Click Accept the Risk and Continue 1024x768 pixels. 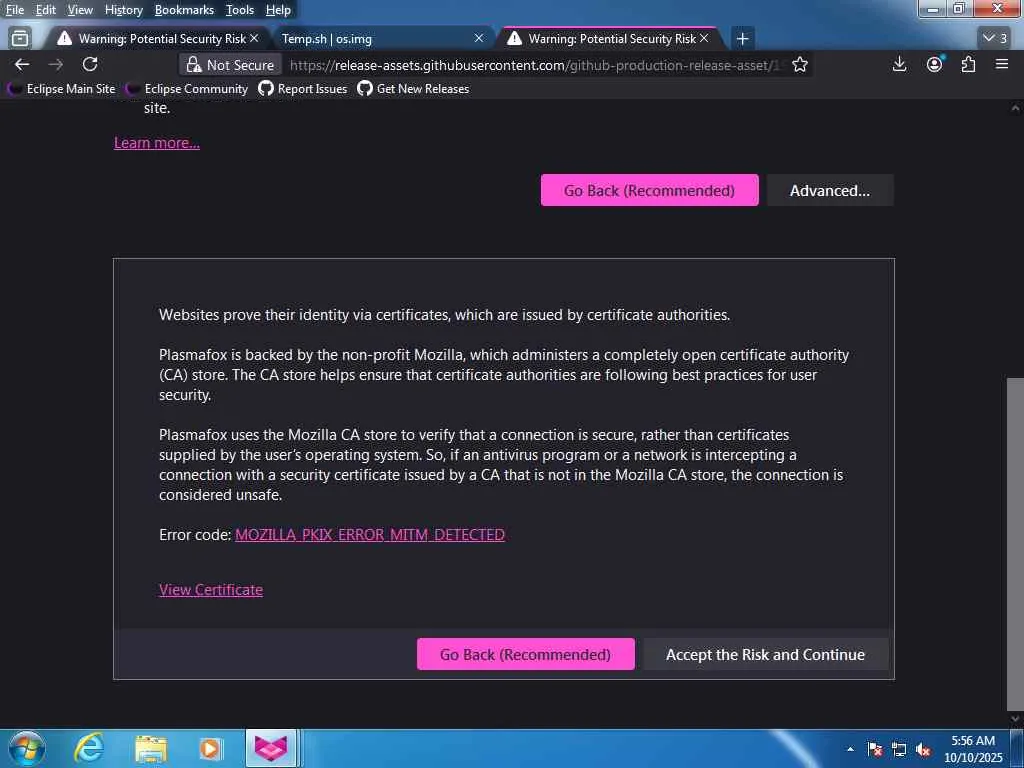(x=765, y=654)
